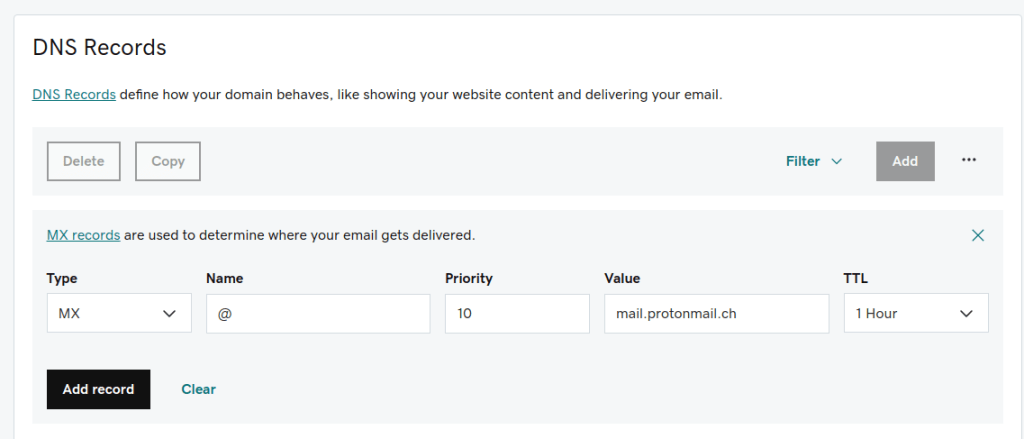Image resolution: width=1024 pixels, height=439 pixels.
Task: Click the Value column label
Action: tap(622, 279)
